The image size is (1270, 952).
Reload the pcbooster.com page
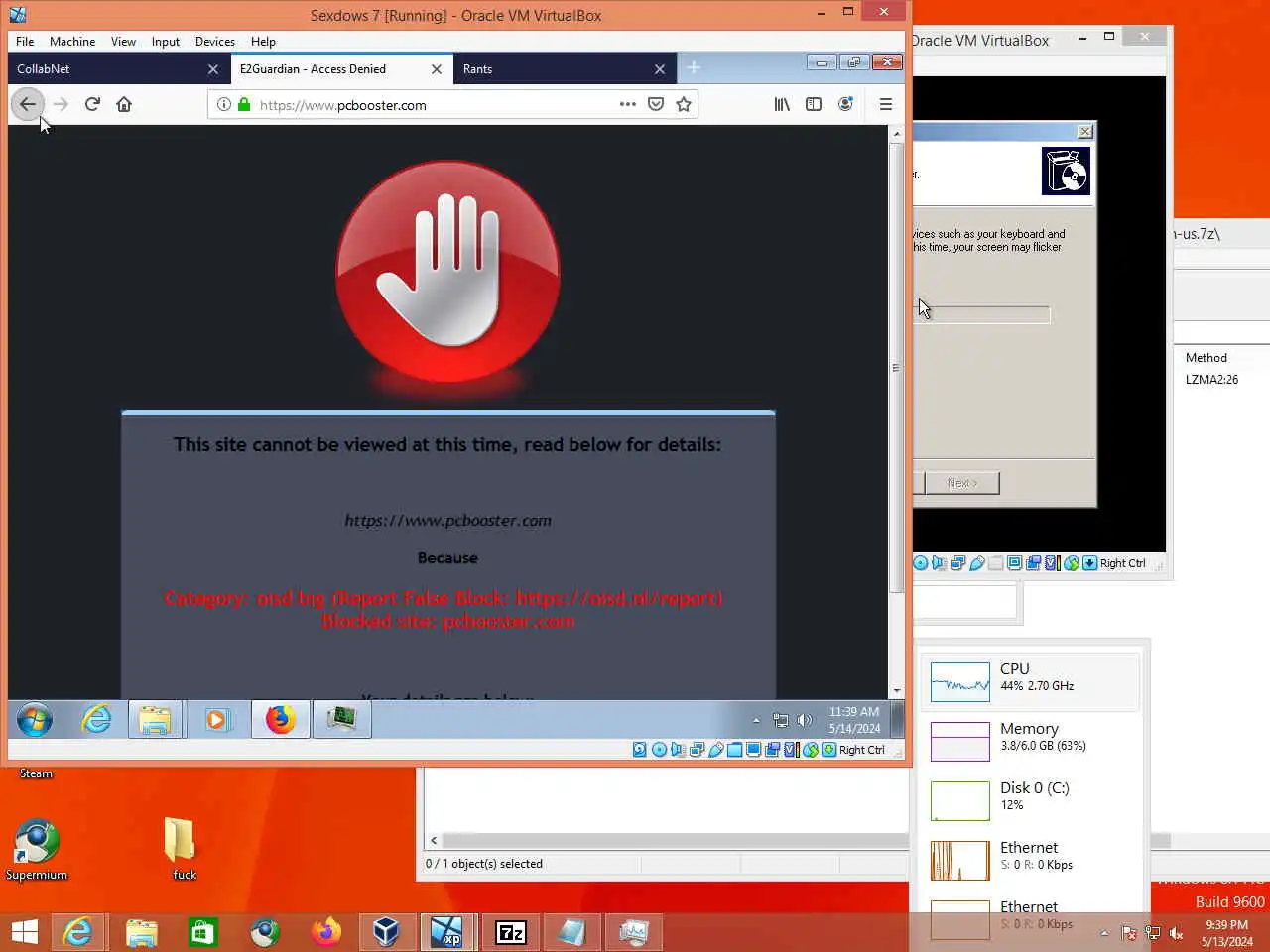[92, 104]
